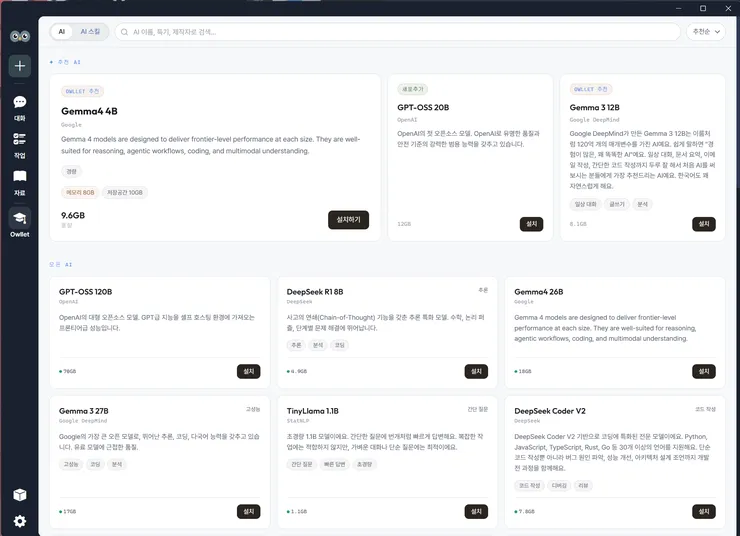This screenshot has width=740, height=536.
Task: Click the Gemma4 26B title
Action: click(538, 292)
